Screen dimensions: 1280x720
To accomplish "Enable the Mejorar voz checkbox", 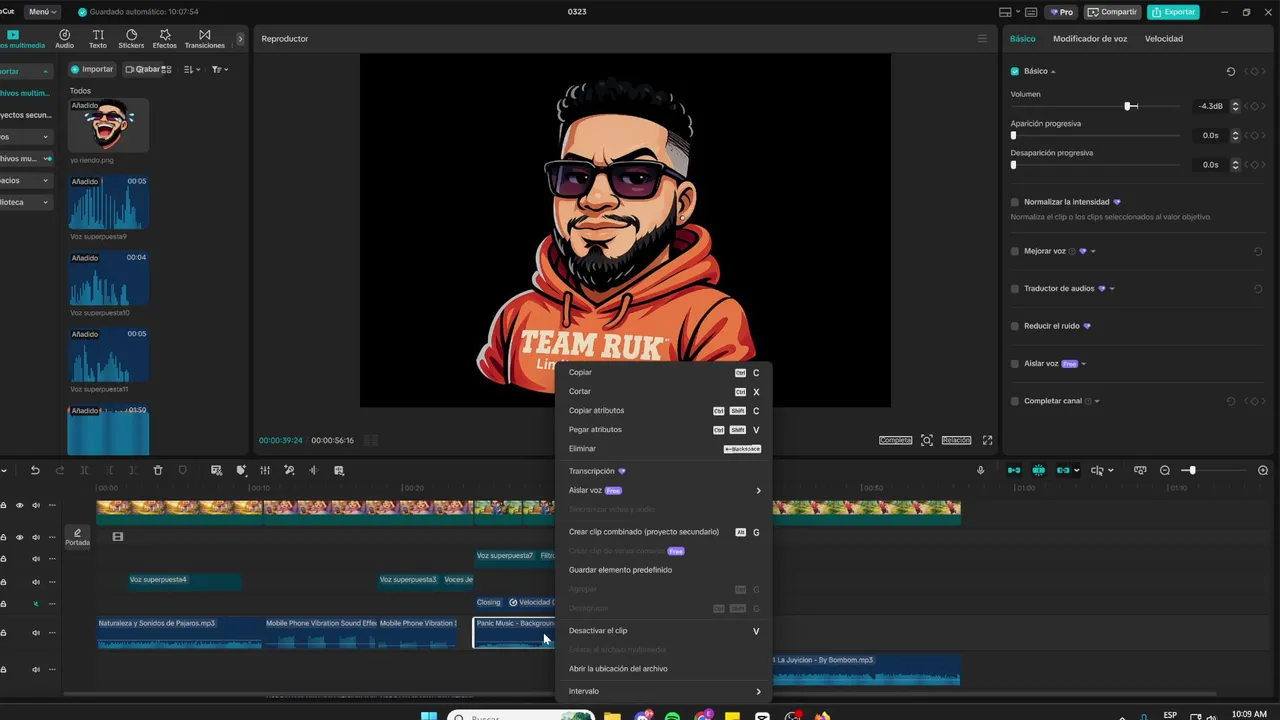I will 1015,251.
